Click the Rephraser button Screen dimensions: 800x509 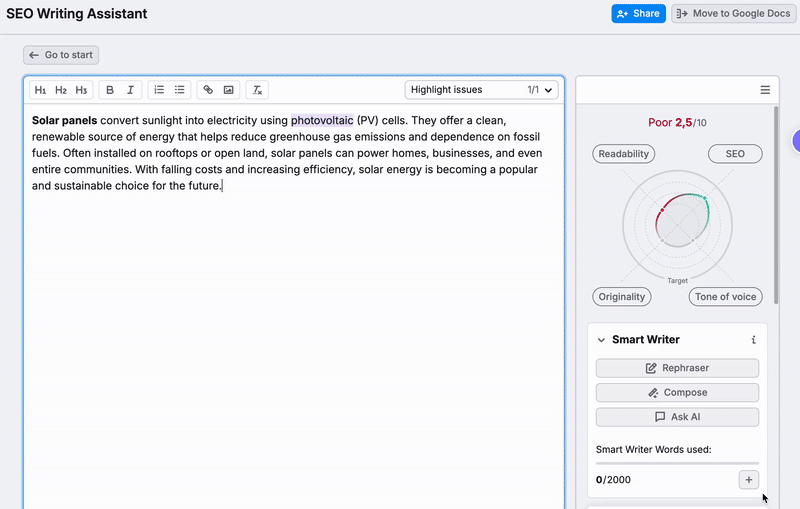click(677, 368)
